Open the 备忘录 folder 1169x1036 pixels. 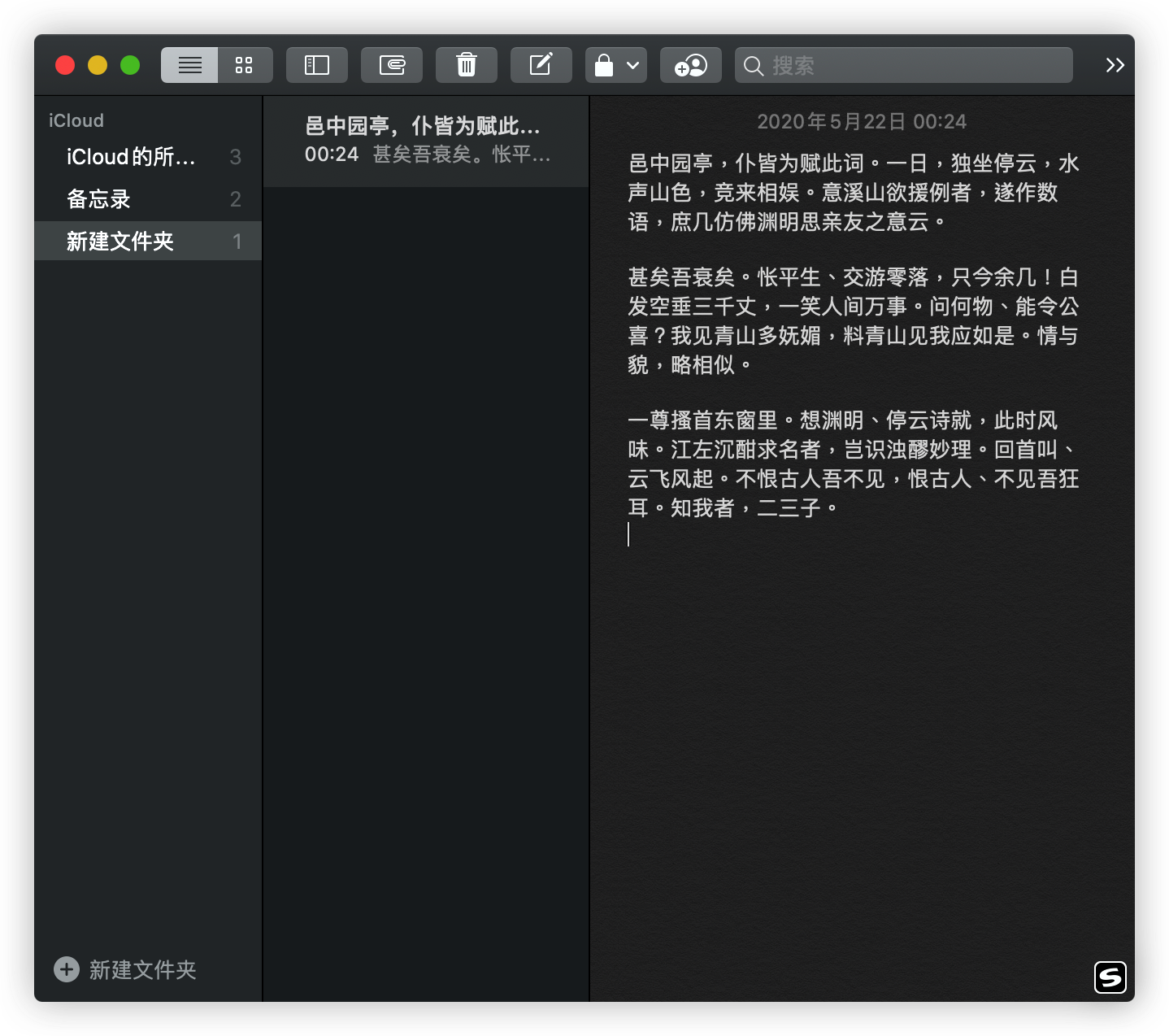tap(98, 199)
